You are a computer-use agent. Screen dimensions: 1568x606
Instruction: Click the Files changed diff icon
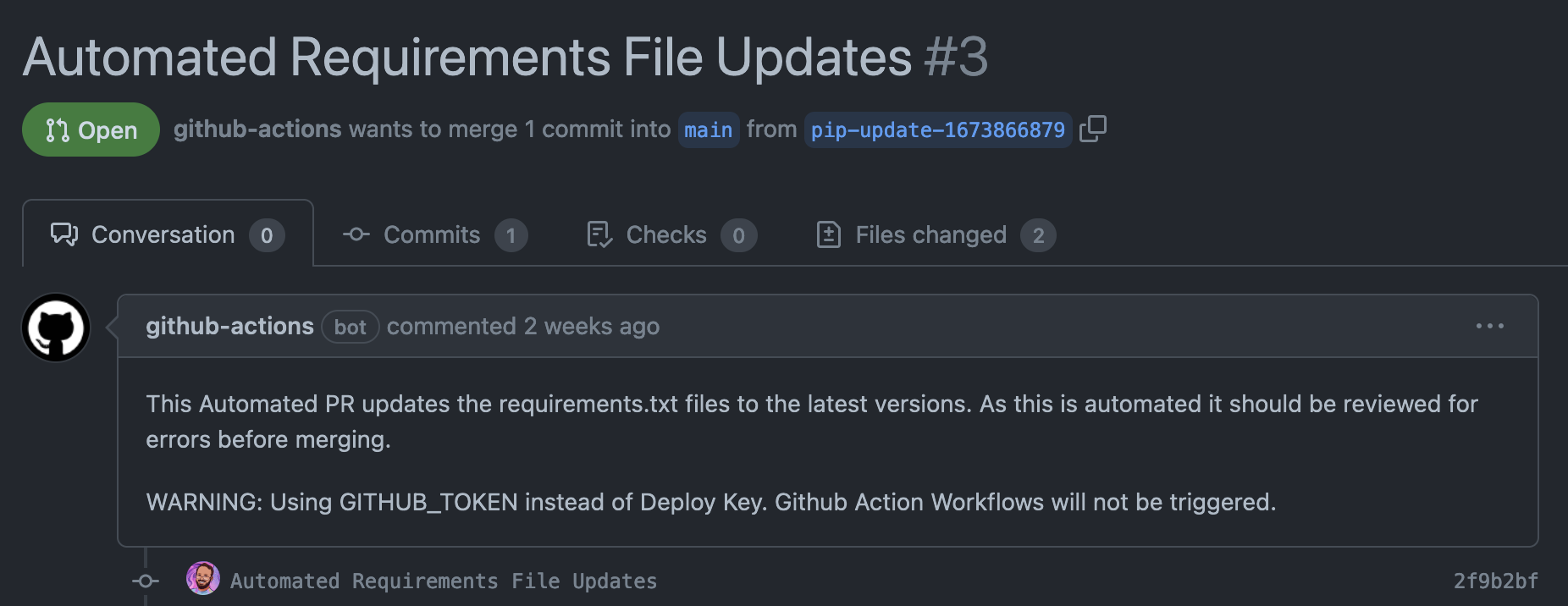click(828, 234)
